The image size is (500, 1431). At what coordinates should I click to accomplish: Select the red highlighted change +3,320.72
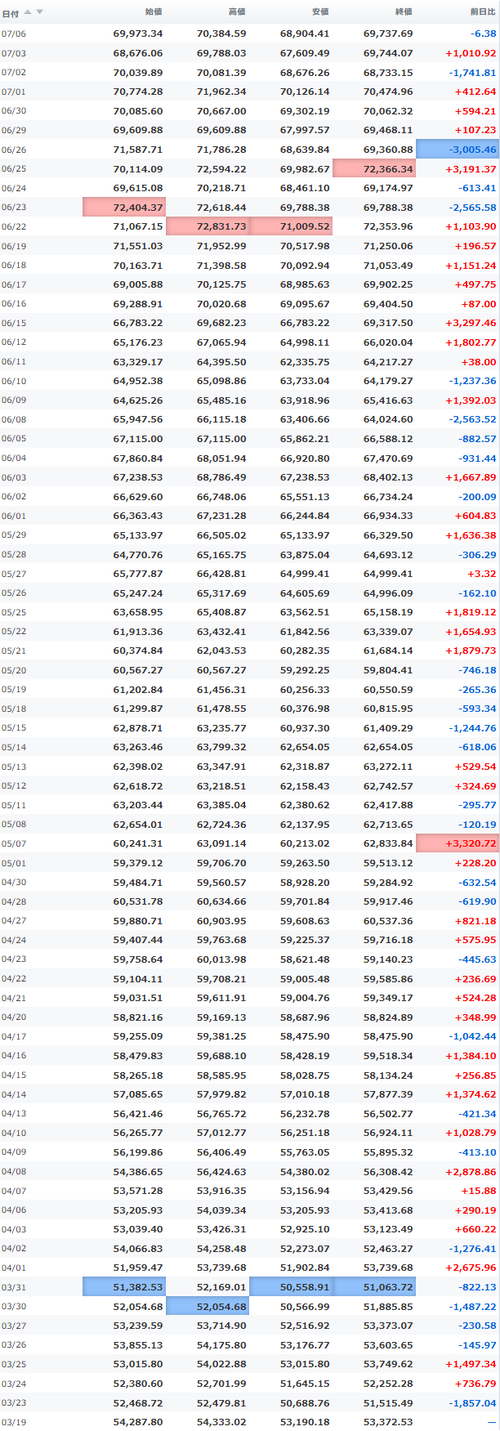(457, 843)
